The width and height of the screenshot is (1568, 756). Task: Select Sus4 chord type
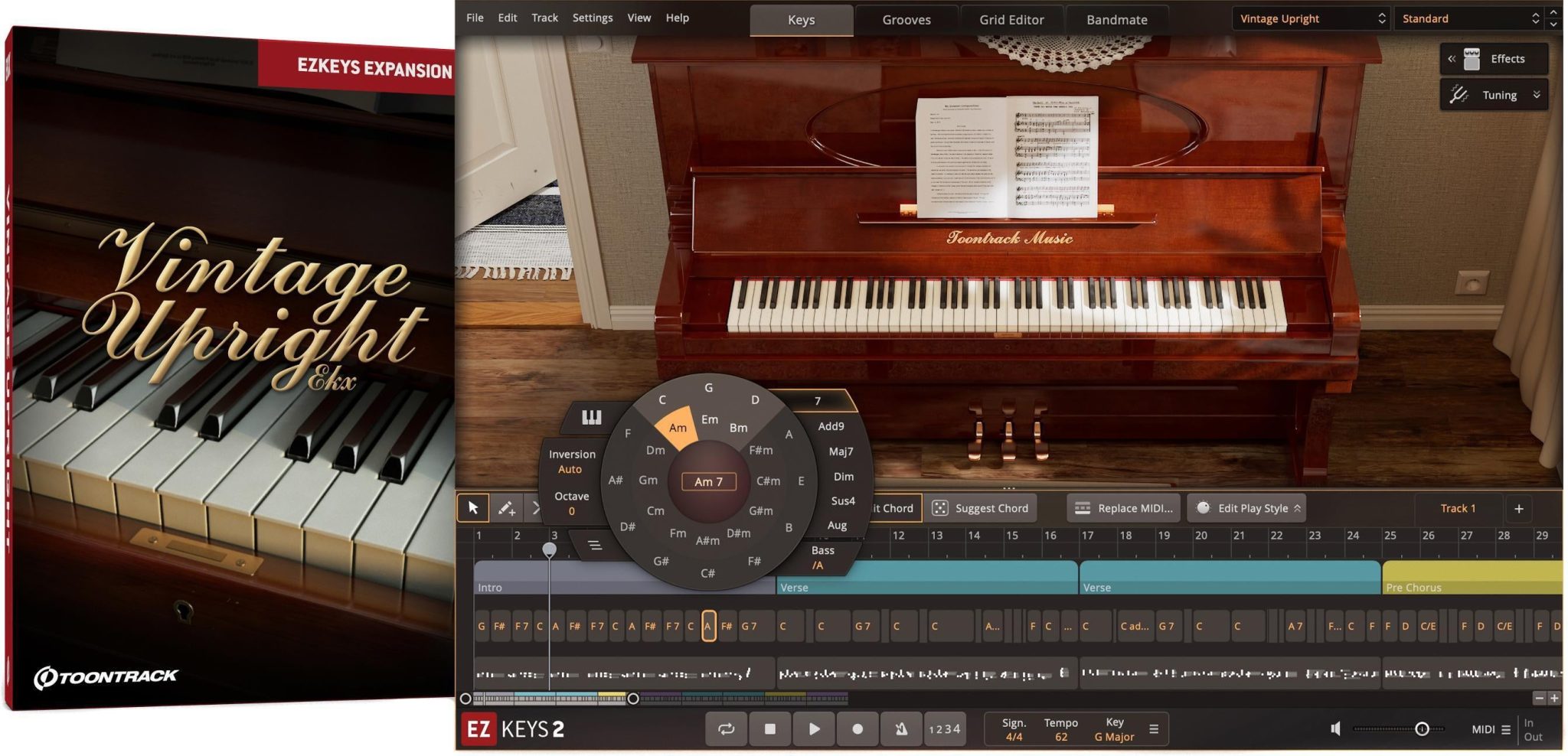[843, 501]
